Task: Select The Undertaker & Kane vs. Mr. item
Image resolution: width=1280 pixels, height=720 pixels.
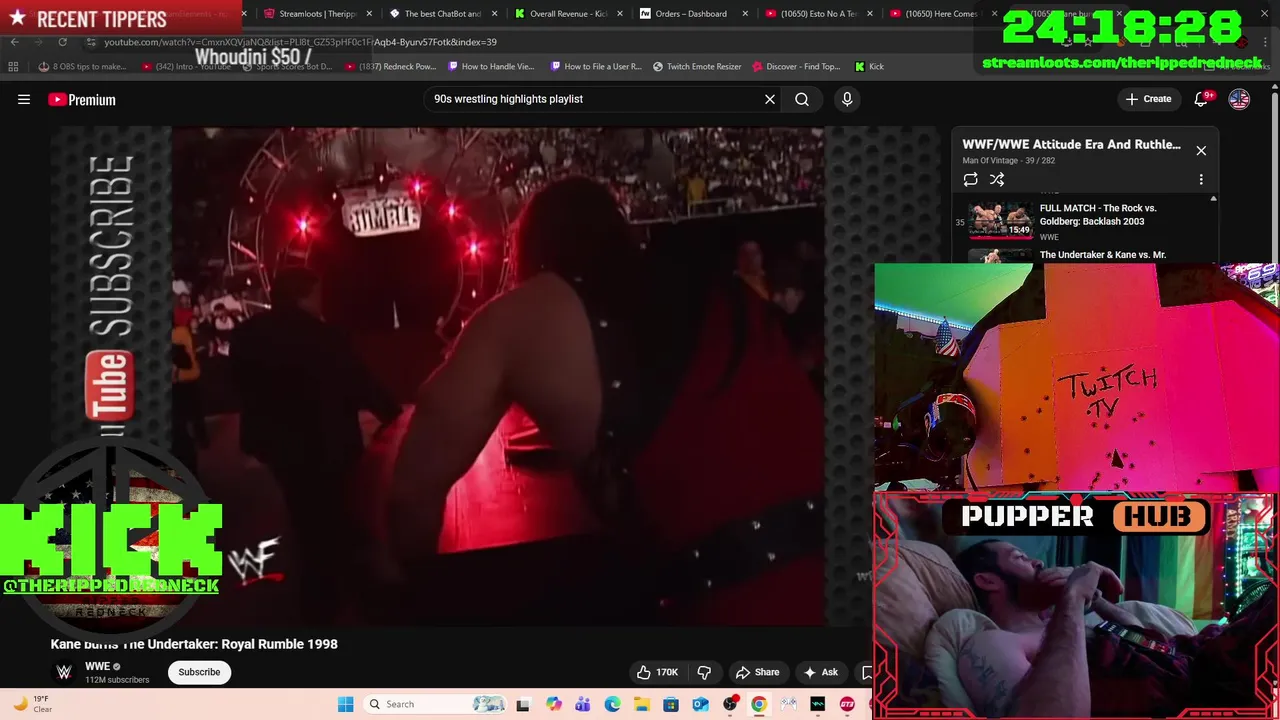Action: (1103, 255)
